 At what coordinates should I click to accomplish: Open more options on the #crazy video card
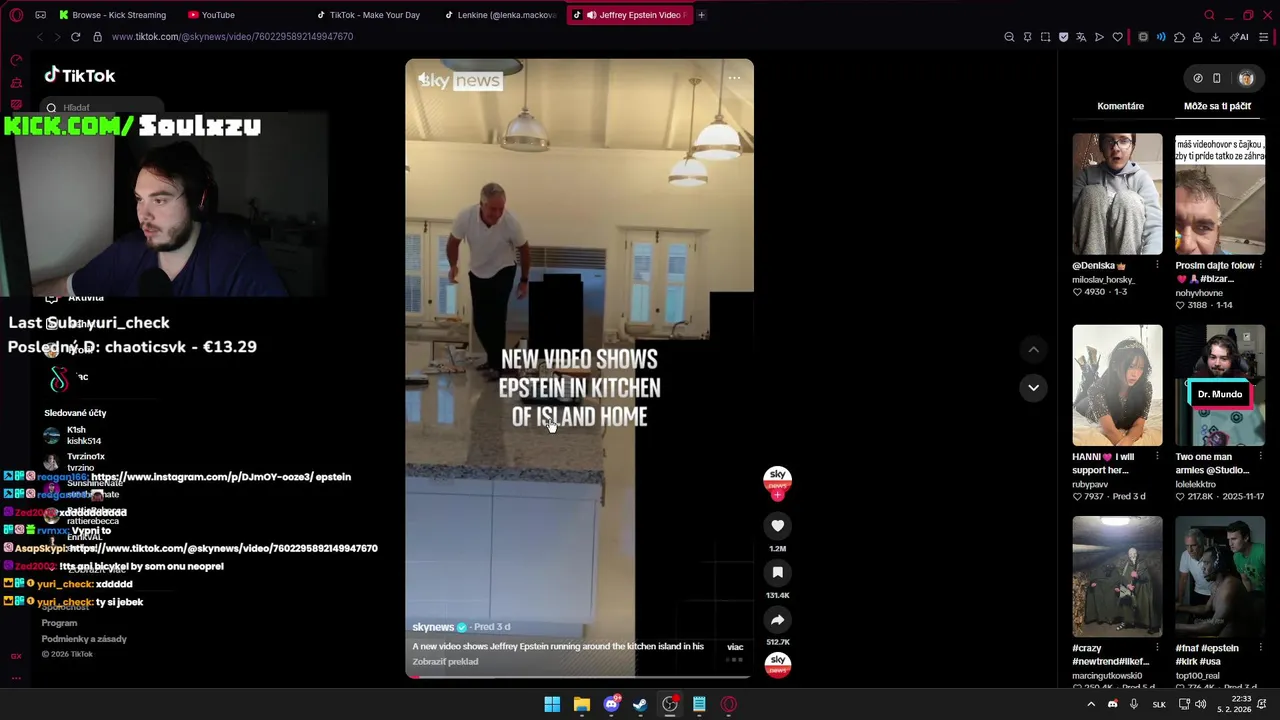[x=1157, y=648]
